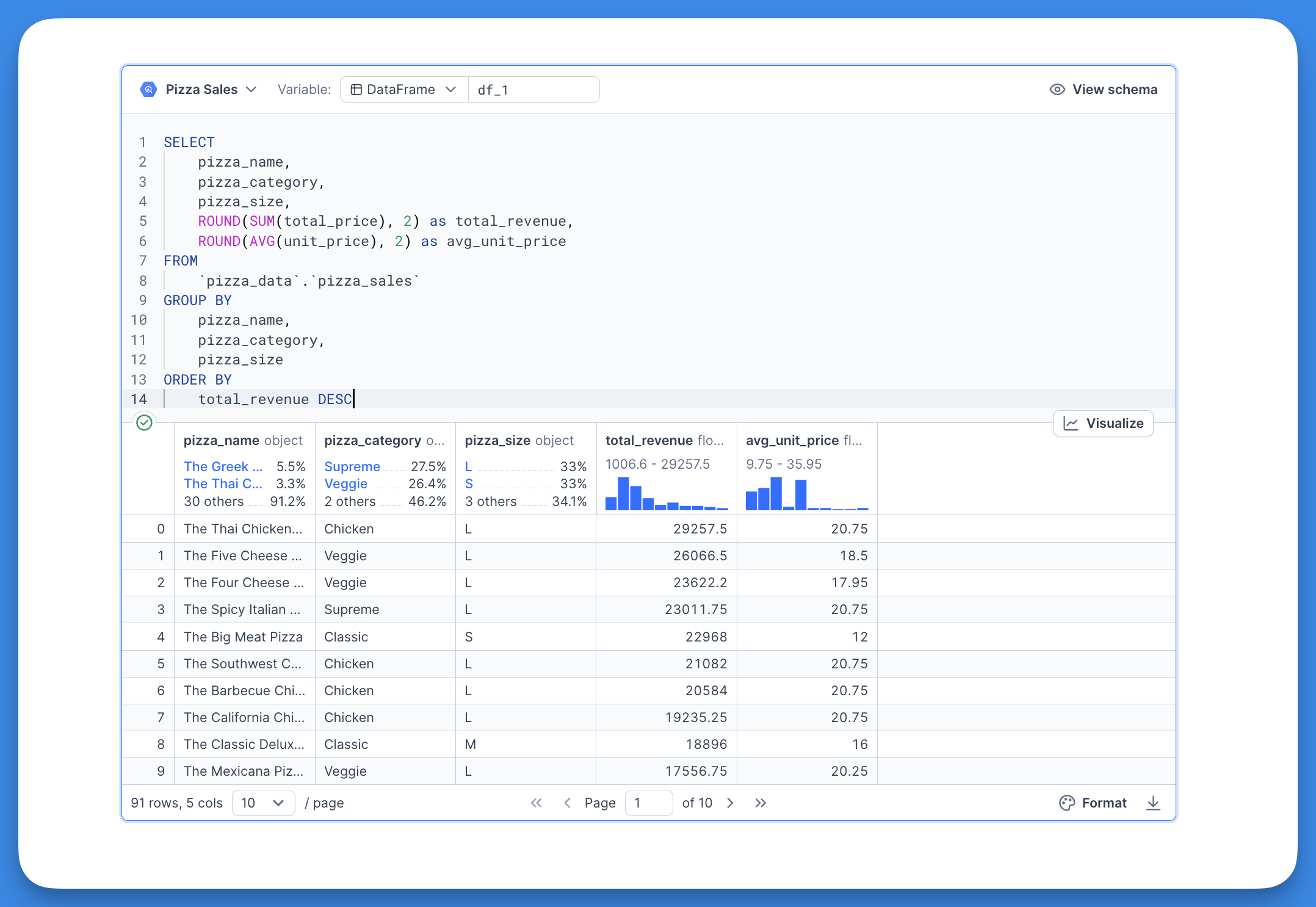This screenshot has height=907, width=1316.
Task: Click the pizza_category column header
Action: point(384,440)
